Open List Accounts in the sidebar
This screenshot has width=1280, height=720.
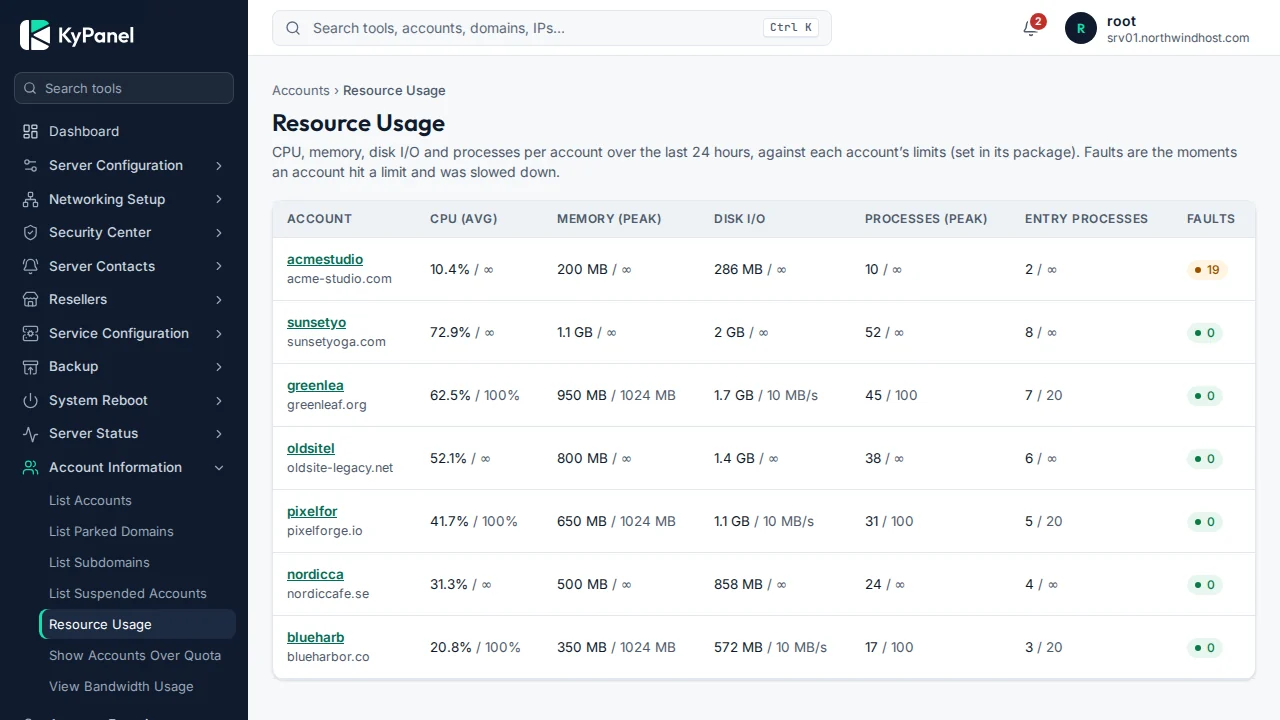pos(90,500)
